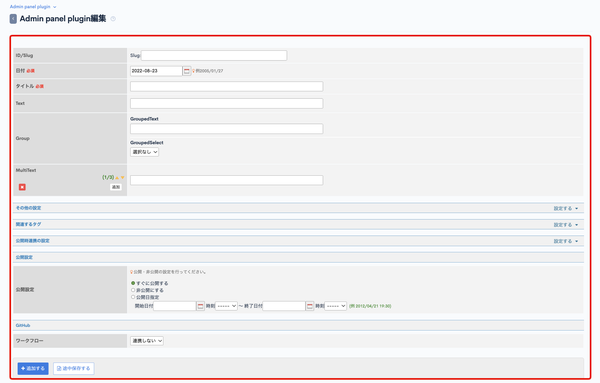
Task: Expand 設定する for 公開時連携の設定
Action: click(566, 241)
